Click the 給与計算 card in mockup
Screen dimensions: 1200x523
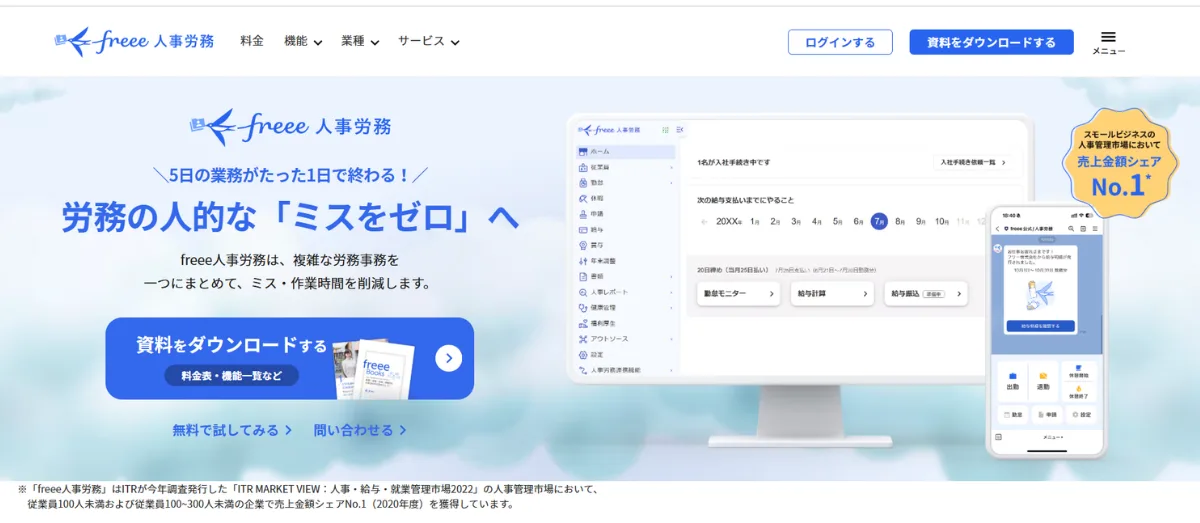(x=832, y=293)
